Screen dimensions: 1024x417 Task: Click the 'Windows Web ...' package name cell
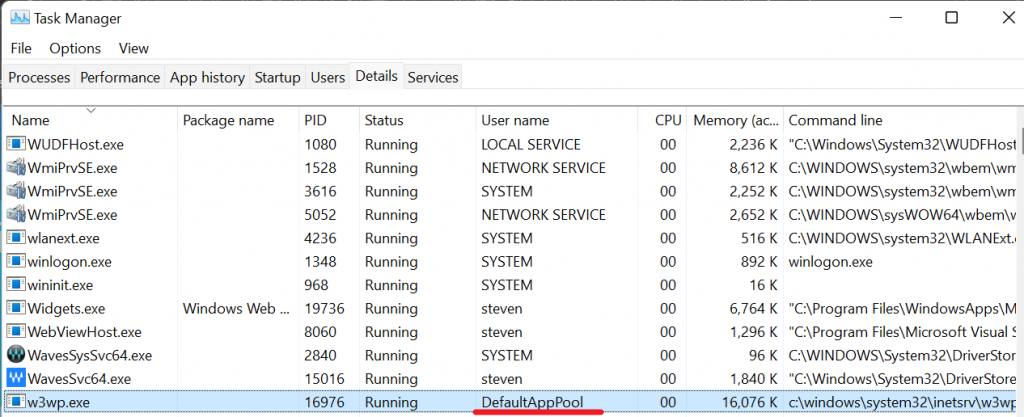[x=236, y=309]
